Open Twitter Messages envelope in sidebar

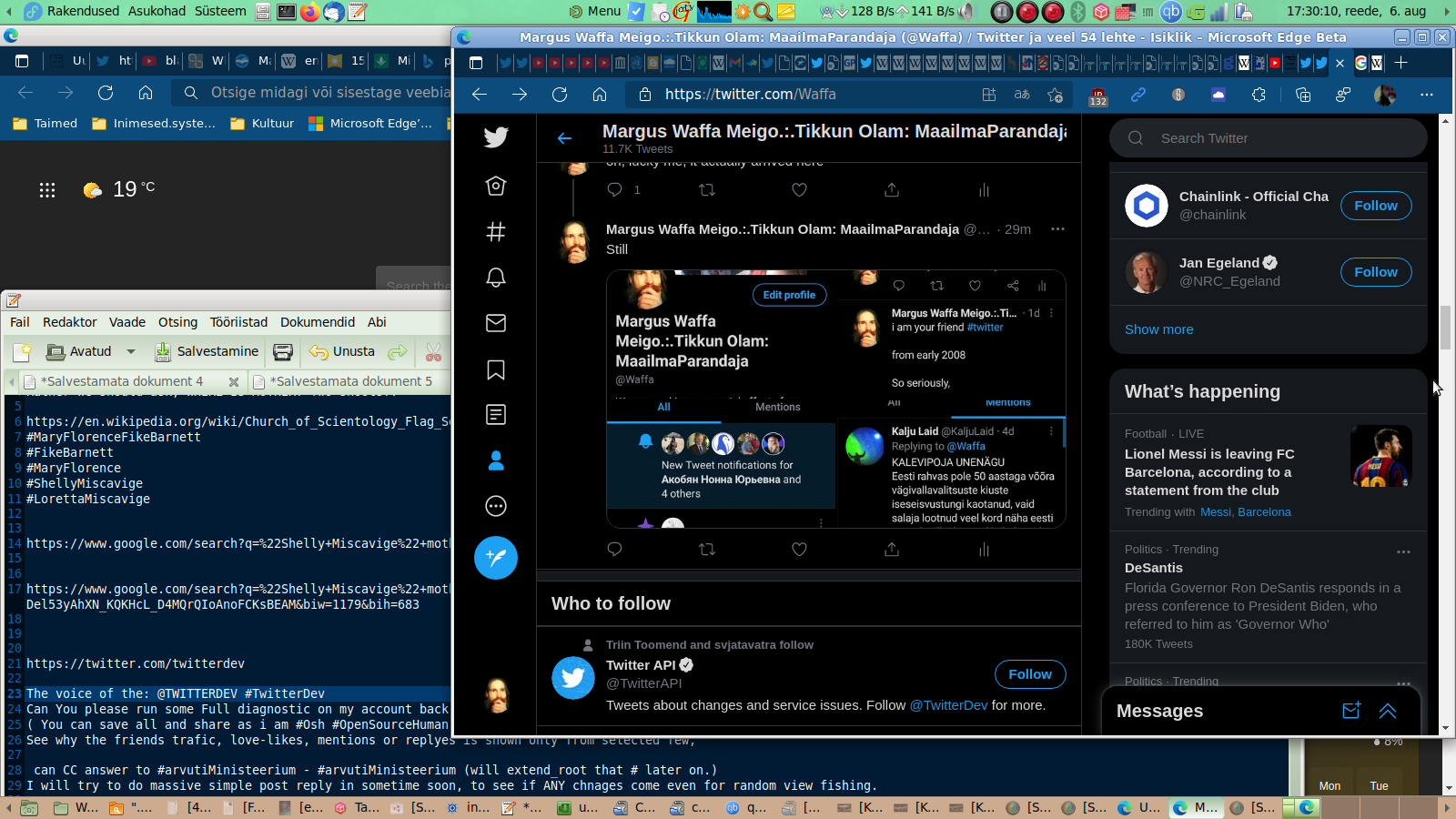(496, 323)
